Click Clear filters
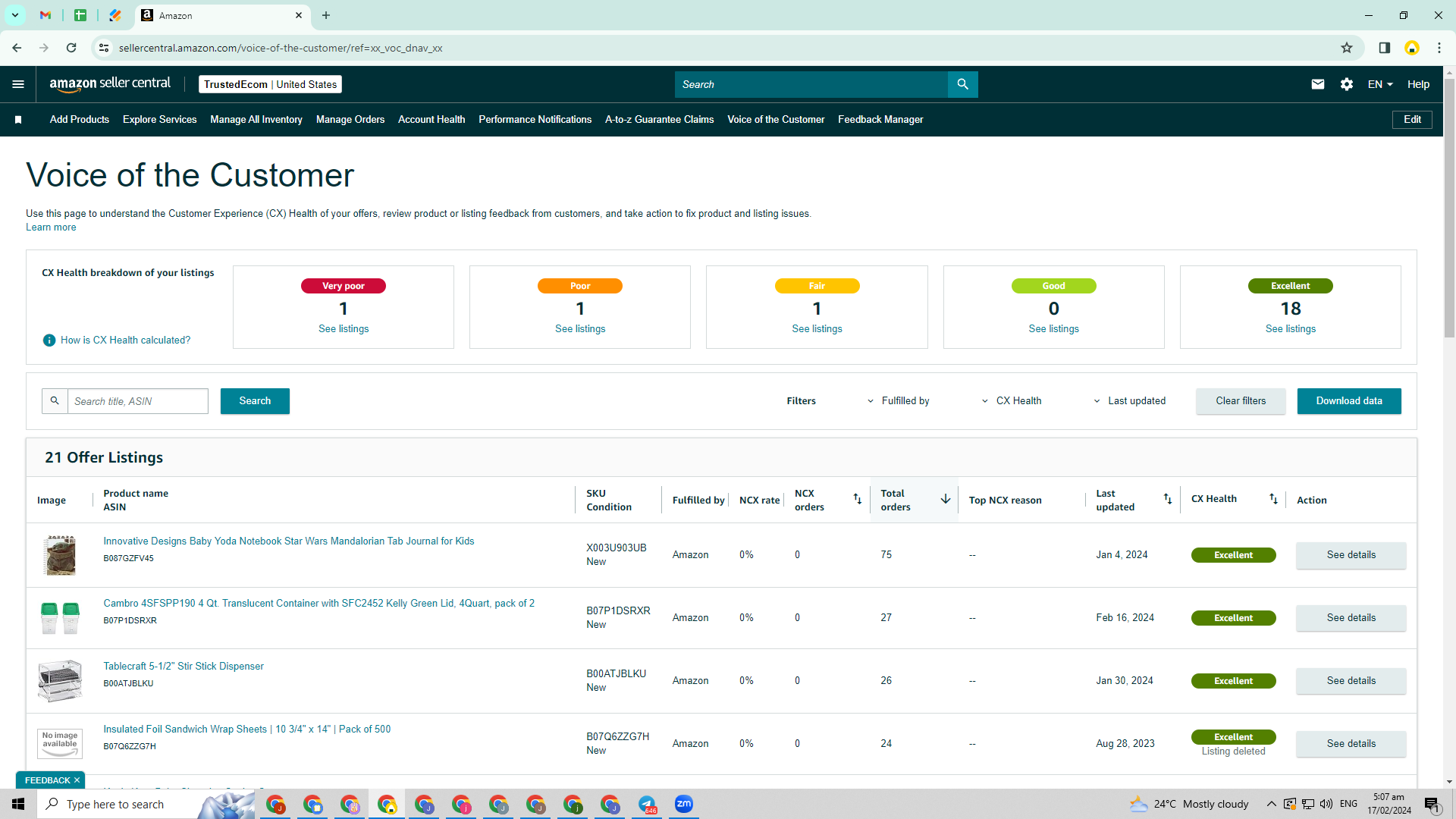 pos(1241,401)
